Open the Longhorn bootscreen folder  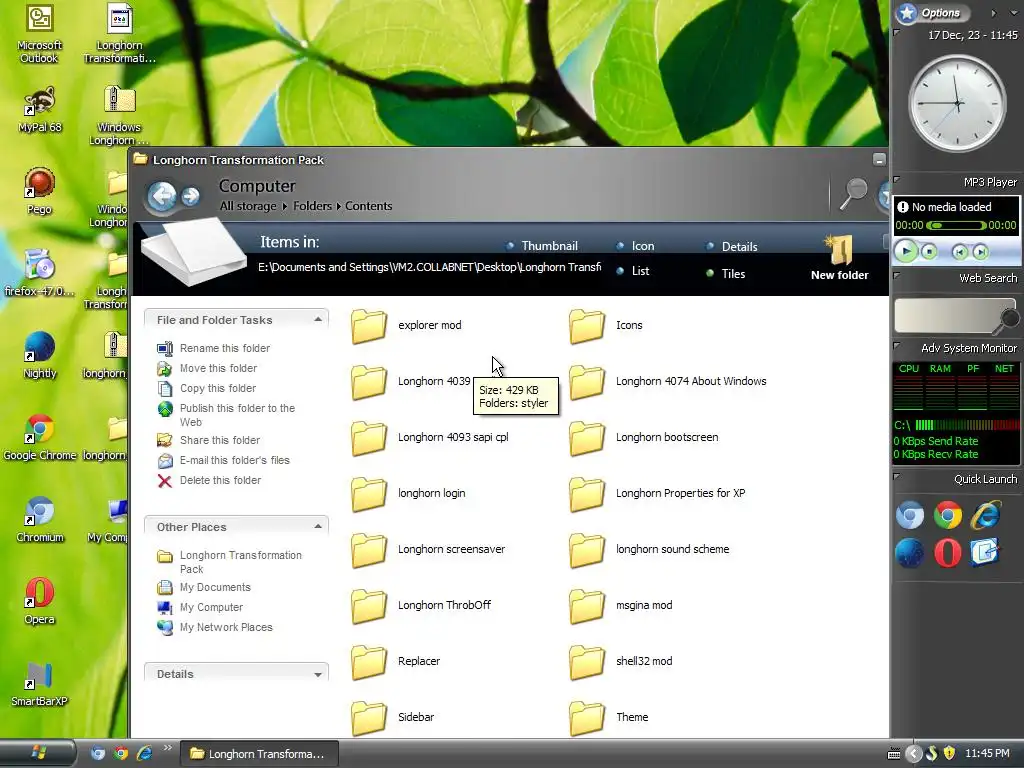click(x=643, y=438)
